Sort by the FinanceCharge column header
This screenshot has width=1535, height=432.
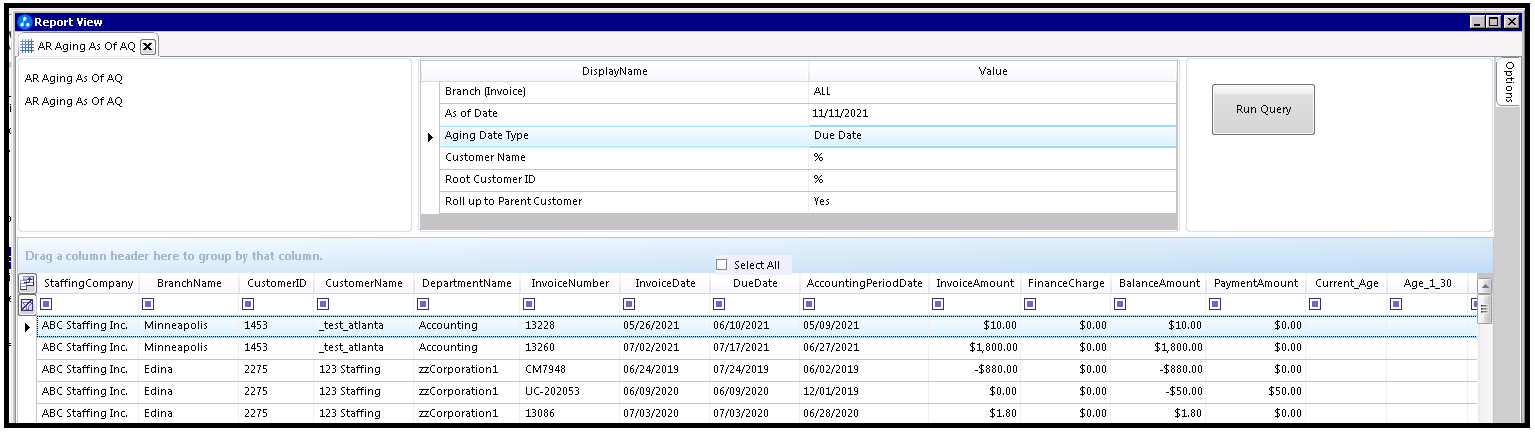click(1066, 284)
